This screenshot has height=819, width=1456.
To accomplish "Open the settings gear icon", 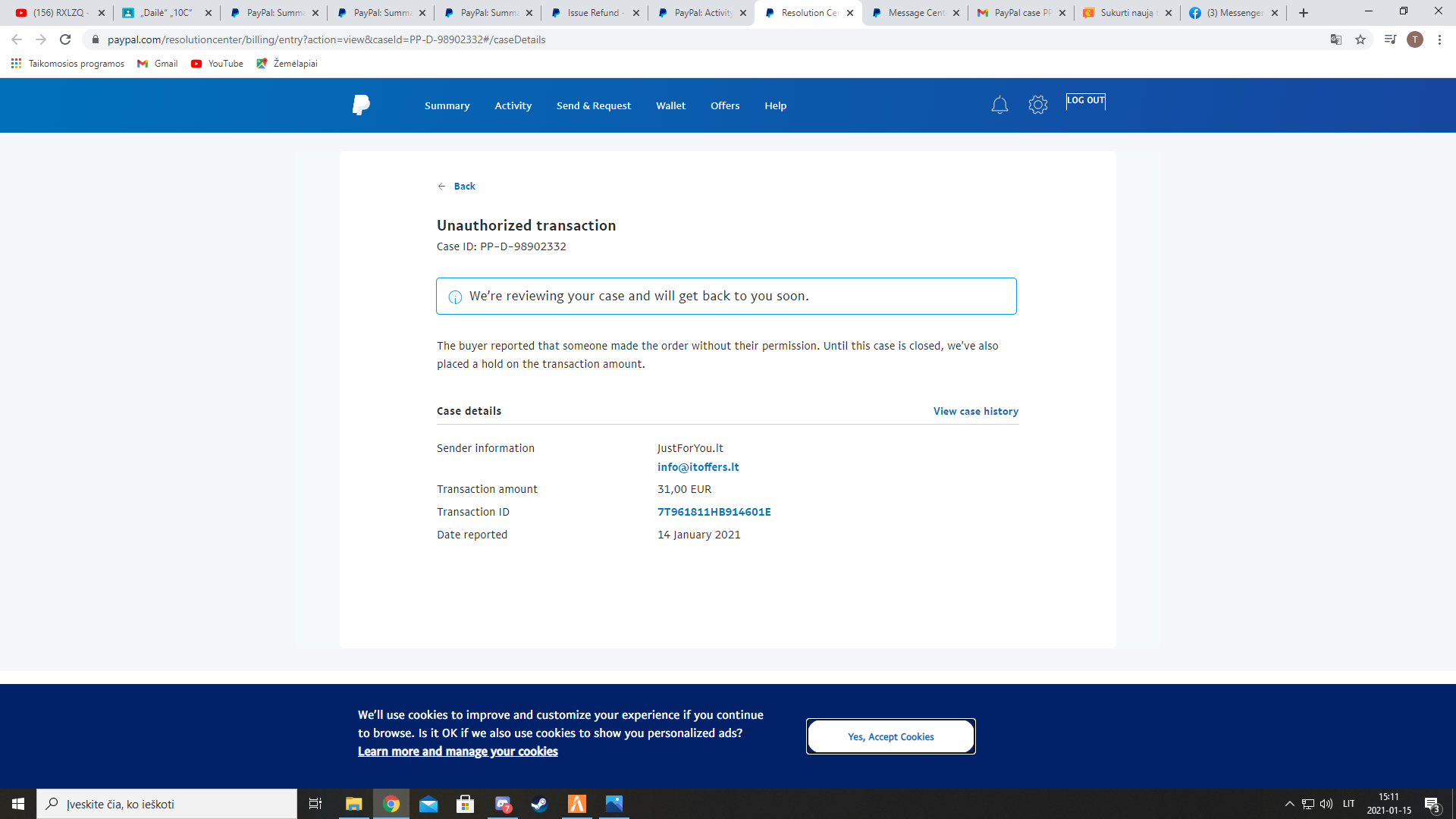I will pyautogui.click(x=1038, y=105).
